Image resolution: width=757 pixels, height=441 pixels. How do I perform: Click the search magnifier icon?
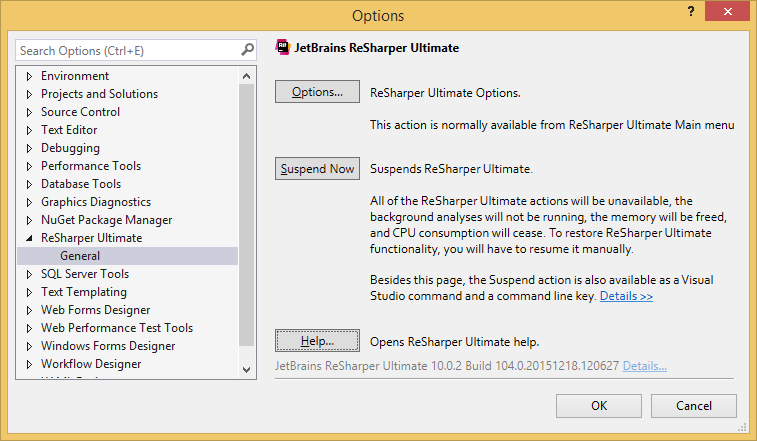248,50
